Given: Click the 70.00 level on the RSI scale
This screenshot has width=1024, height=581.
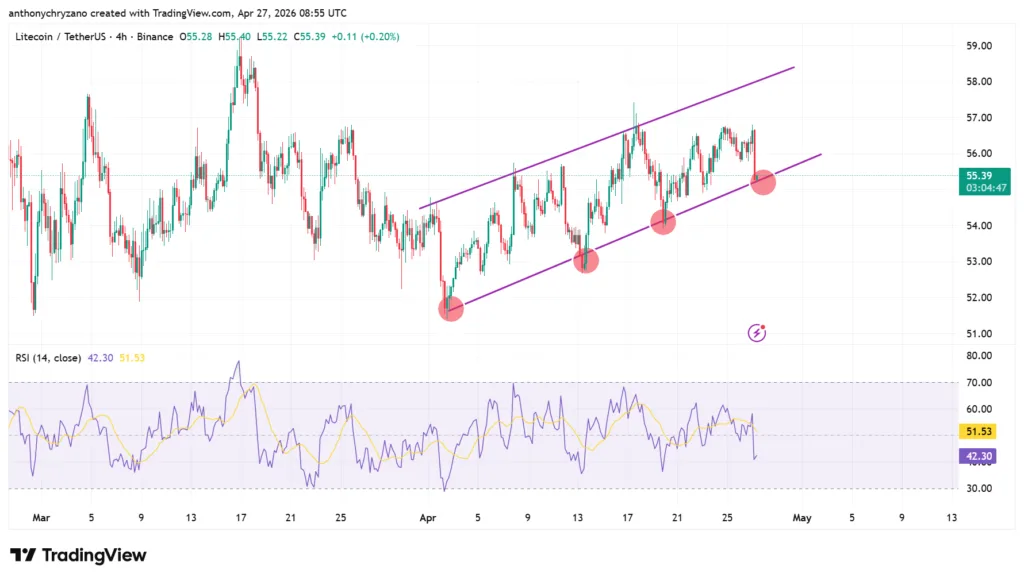Looking at the screenshot, I should point(978,383).
